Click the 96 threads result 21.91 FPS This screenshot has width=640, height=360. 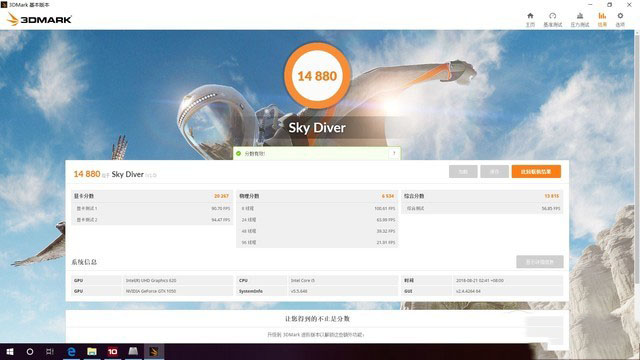(x=386, y=242)
